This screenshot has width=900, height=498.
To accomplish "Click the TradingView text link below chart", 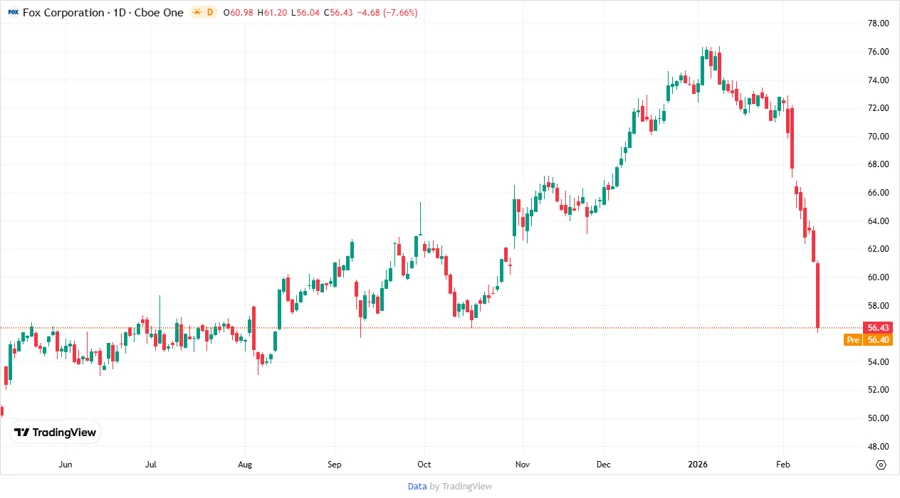I will point(467,486).
